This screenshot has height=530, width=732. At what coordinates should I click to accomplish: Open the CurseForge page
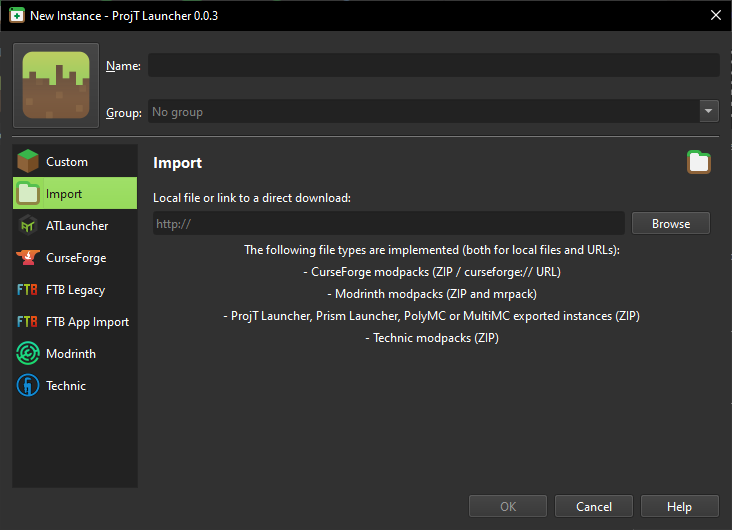tap(75, 258)
